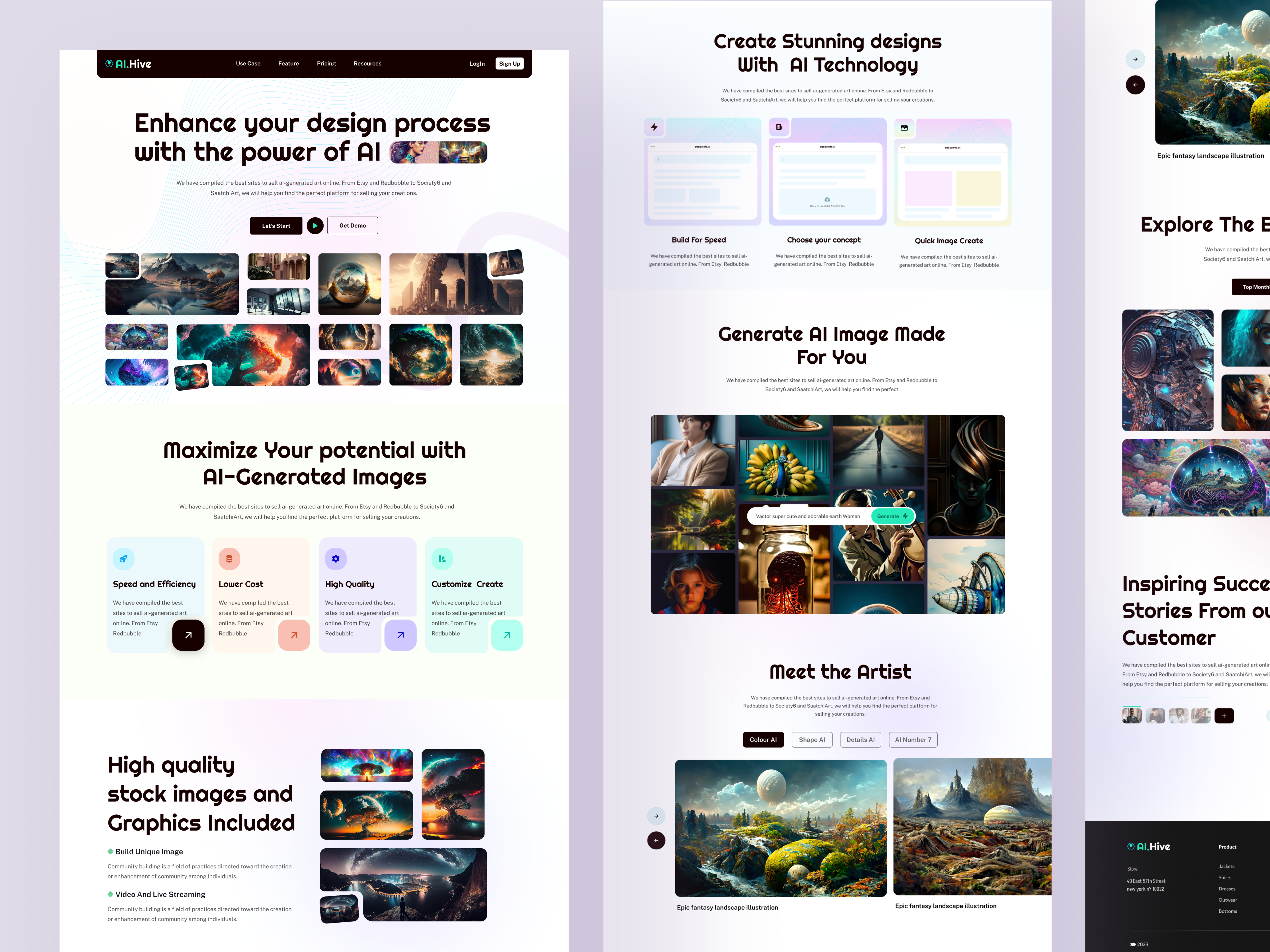
Task: Click the Sign Up button
Action: click(509, 63)
